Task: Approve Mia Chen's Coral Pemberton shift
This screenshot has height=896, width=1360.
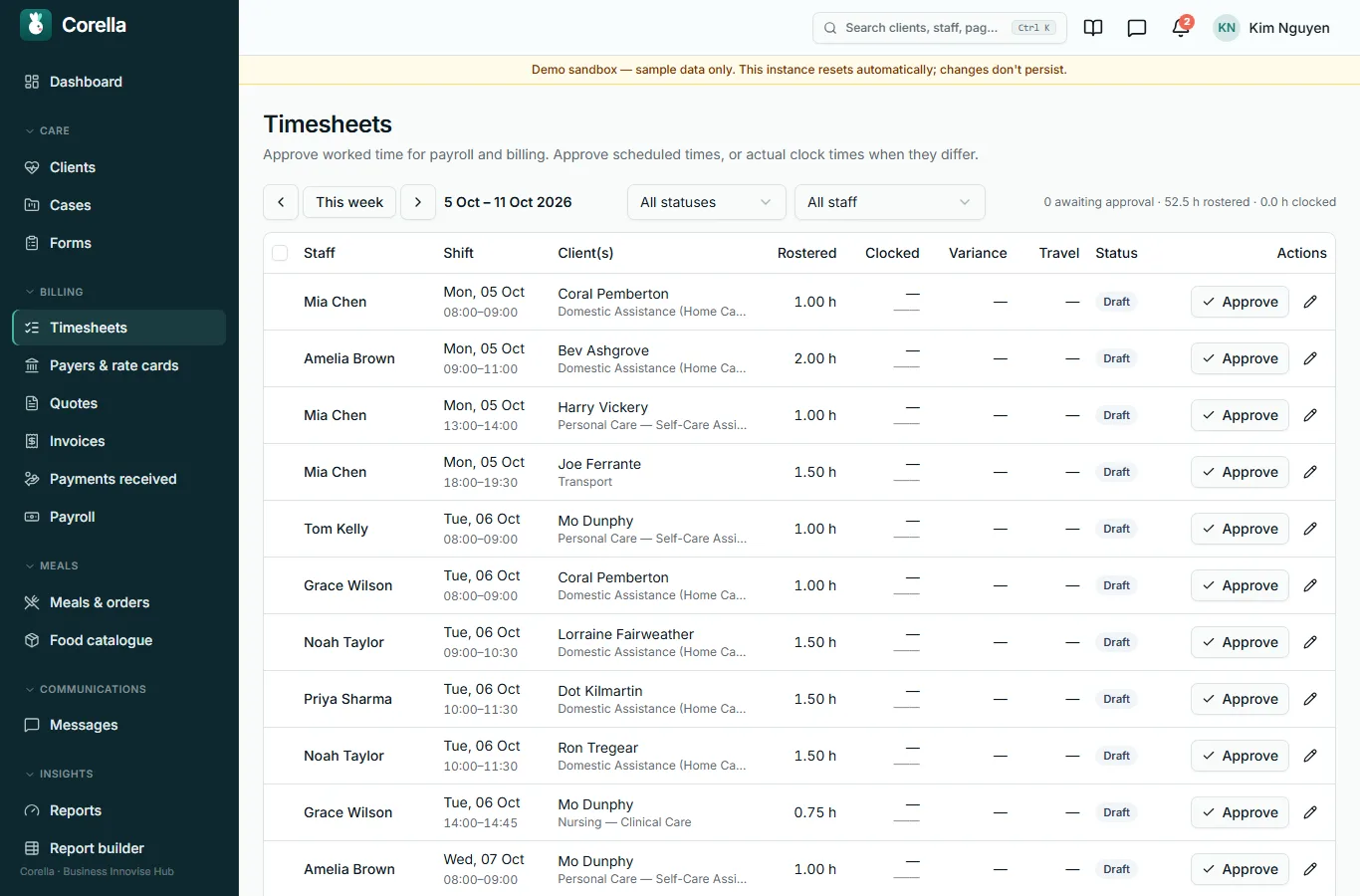Action: [1240, 302]
